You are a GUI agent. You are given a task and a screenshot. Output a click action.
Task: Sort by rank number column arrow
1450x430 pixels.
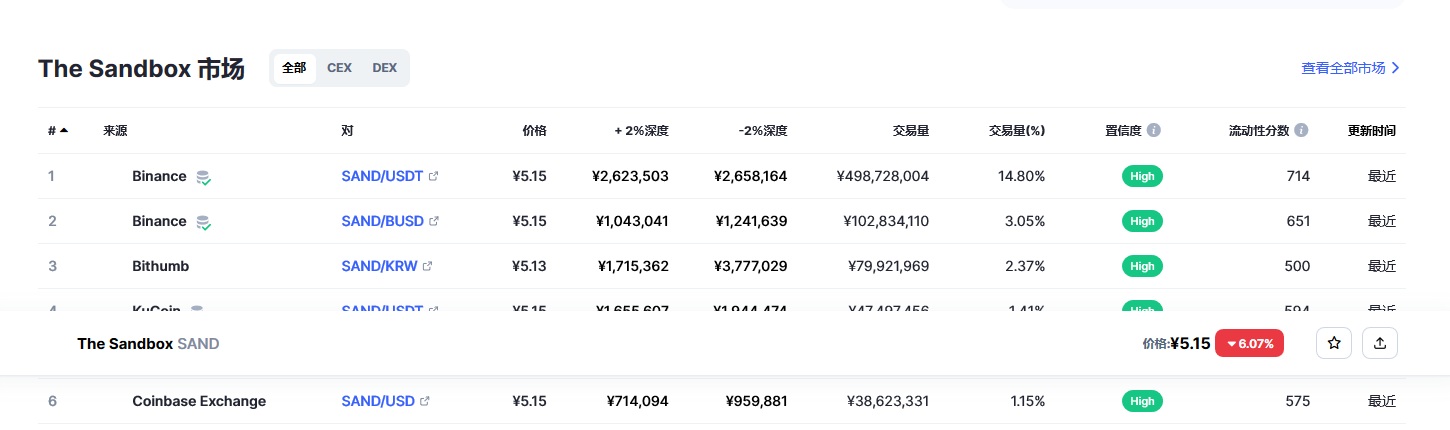[64, 130]
